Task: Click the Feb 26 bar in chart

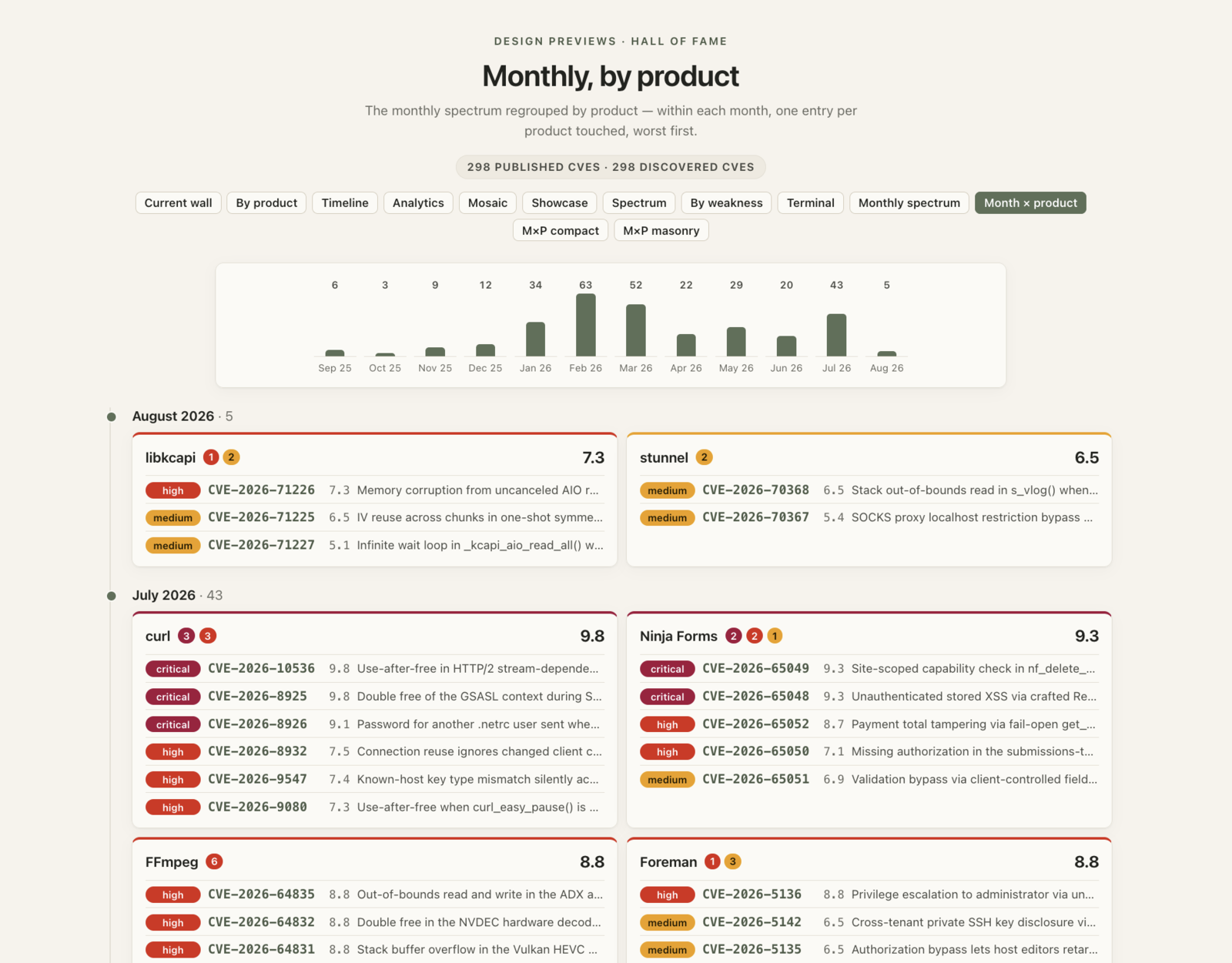Action: point(586,325)
